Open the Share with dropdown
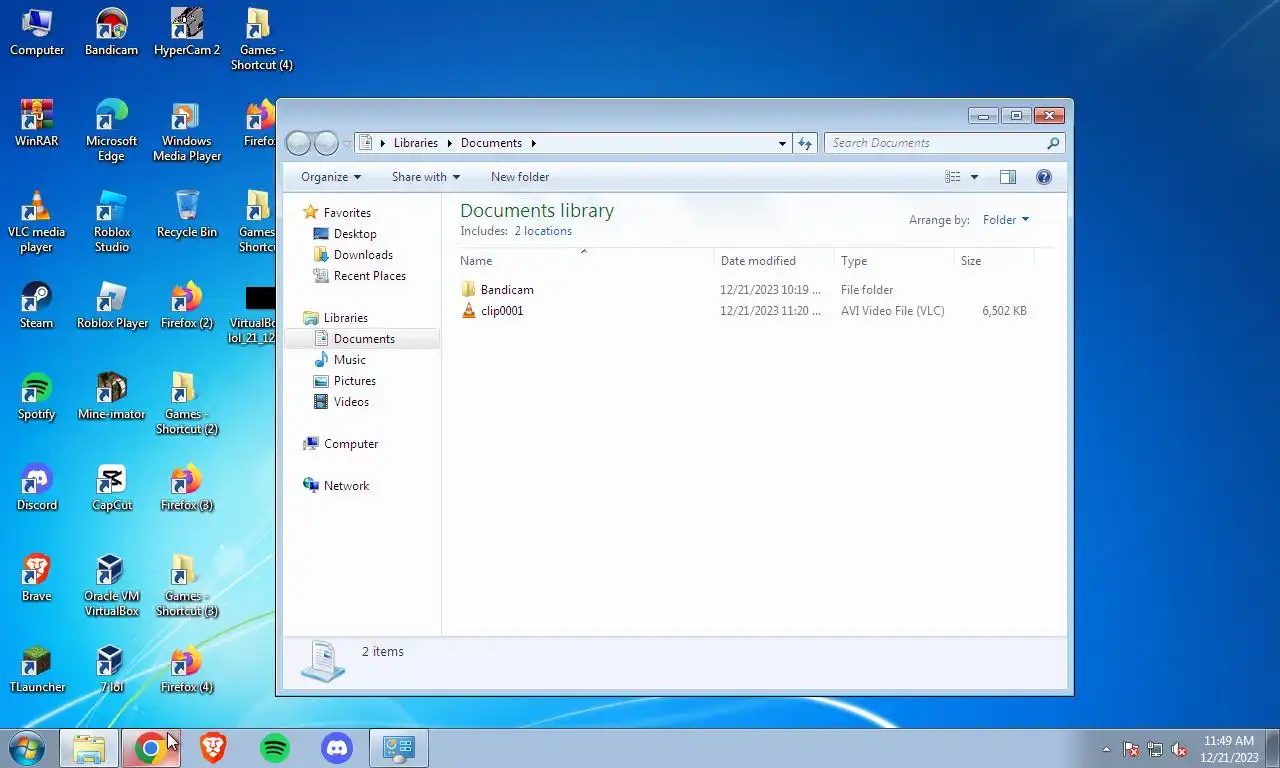 (x=426, y=177)
